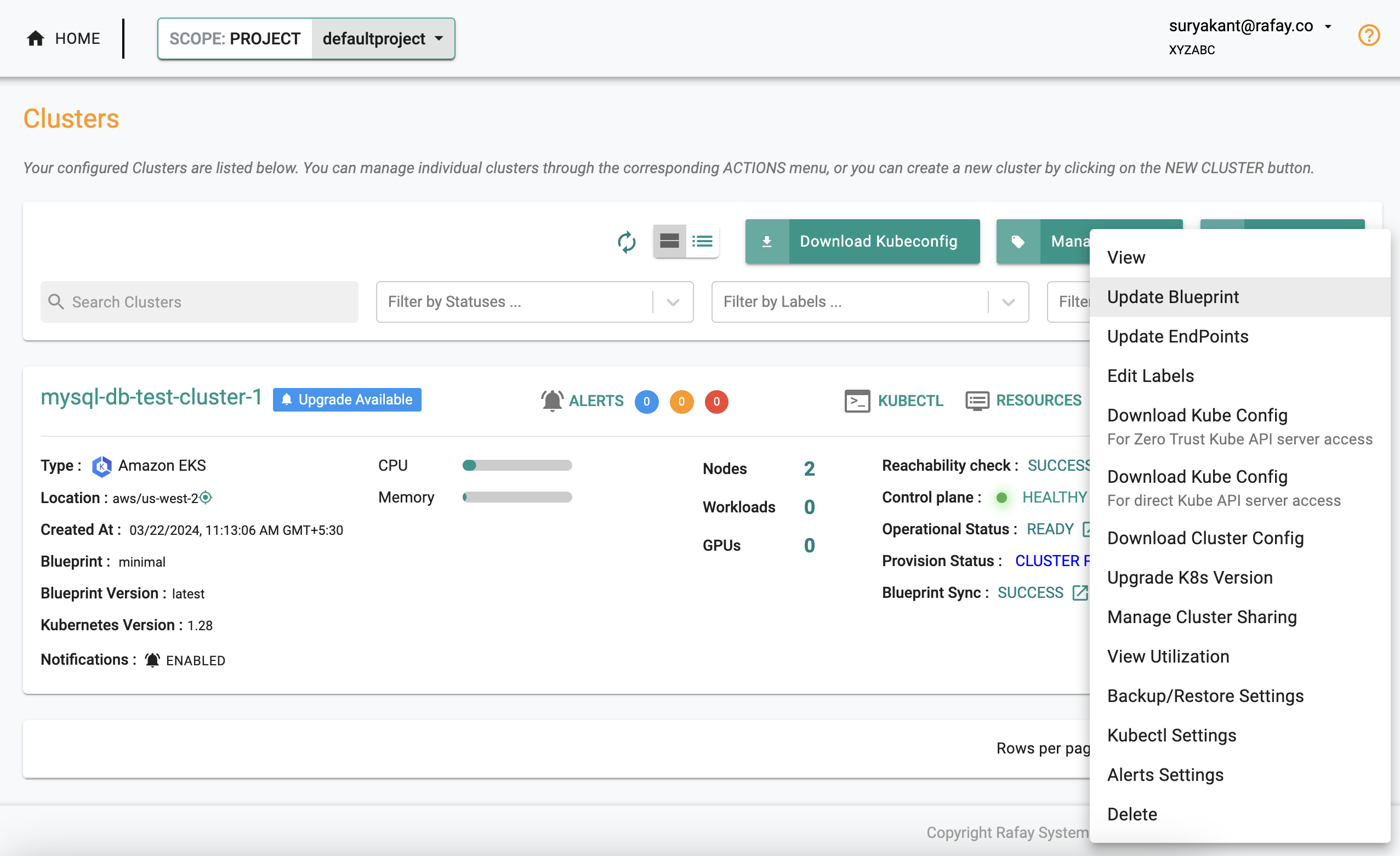Open Kubectl Settings menu item
1400x856 pixels.
pyautogui.click(x=1240, y=735)
